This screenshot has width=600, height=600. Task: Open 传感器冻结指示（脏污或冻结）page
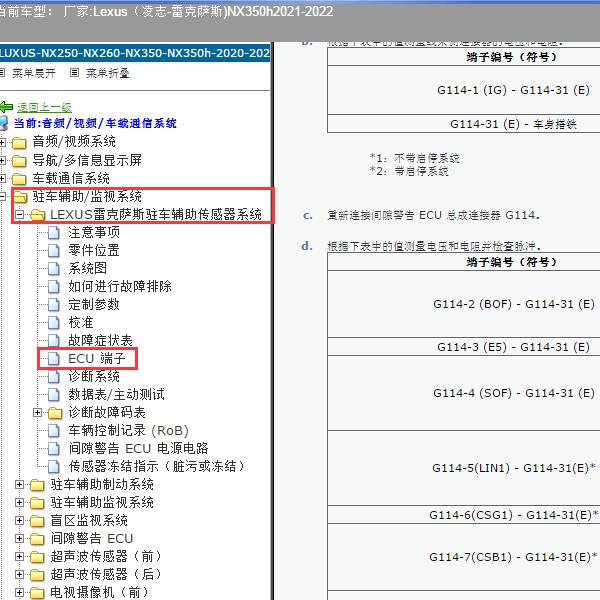[157, 466]
